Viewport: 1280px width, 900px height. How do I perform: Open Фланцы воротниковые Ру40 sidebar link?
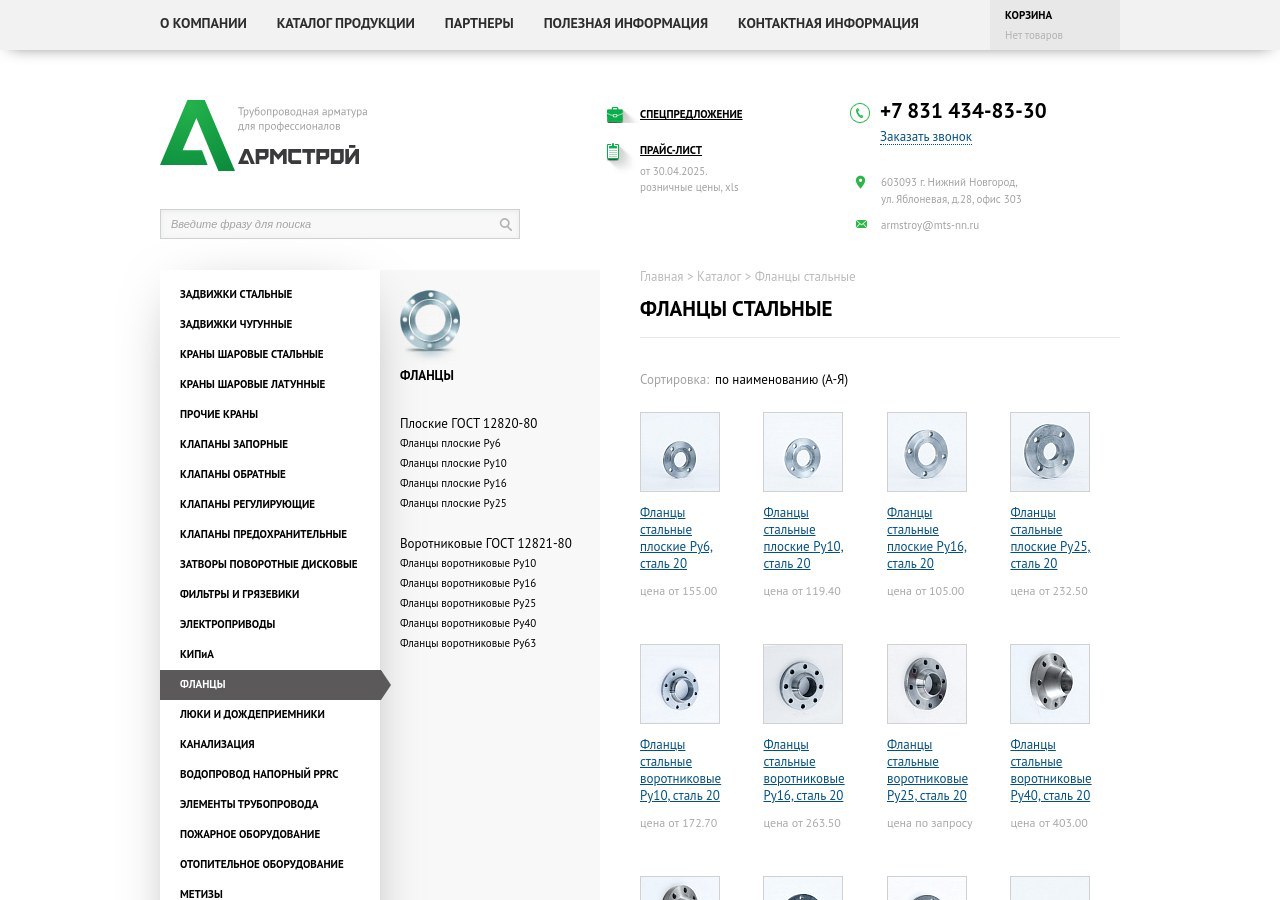tap(468, 623)
